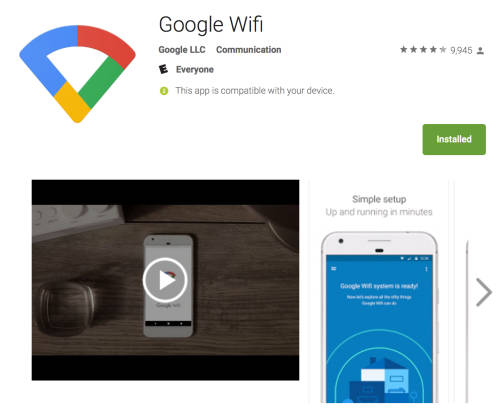This screenshot has width=500, height=420.
Task: Show next screenshots with right chevron
Action: click(x=484, y=292)
